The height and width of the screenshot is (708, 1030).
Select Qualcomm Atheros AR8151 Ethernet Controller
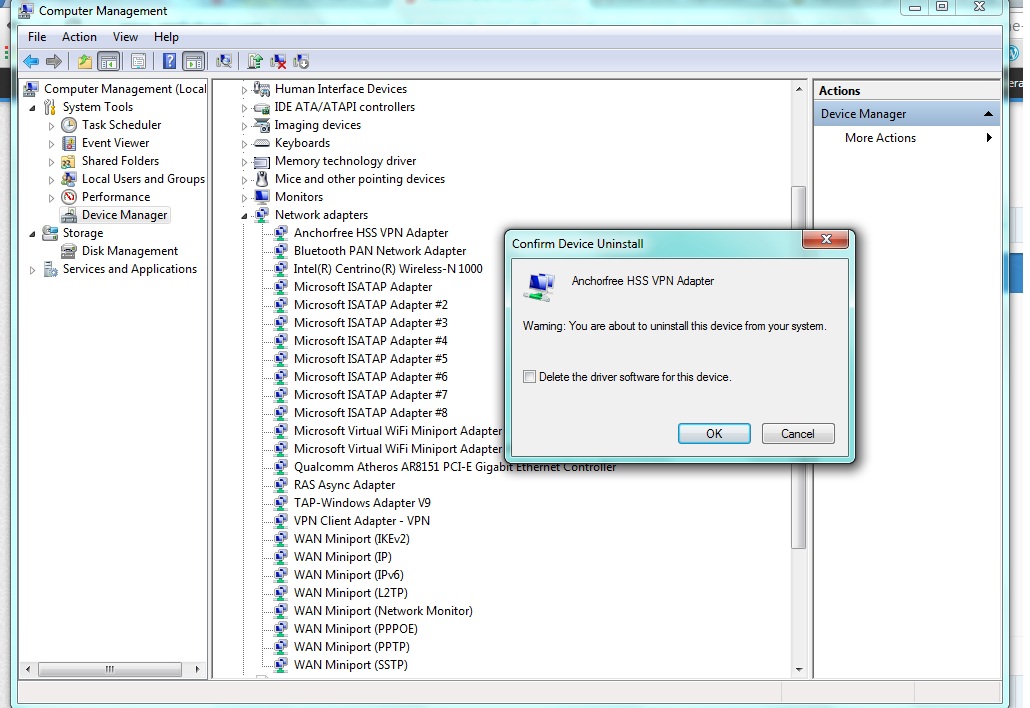tap(455, 467)
